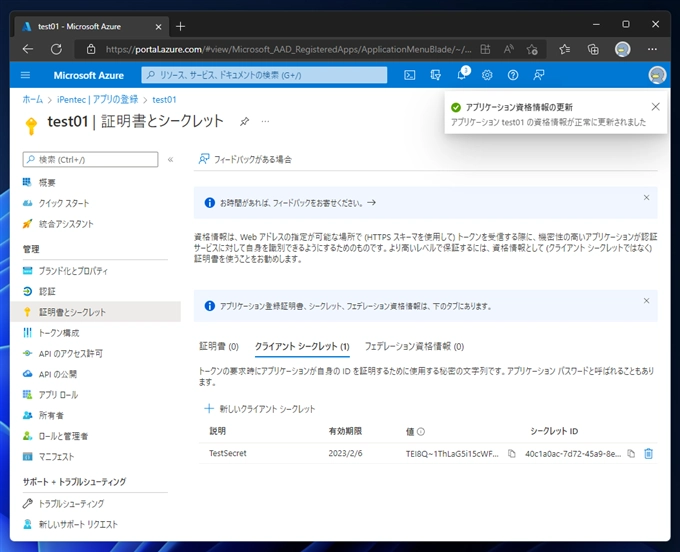Viewport: 680px width, 552px height.
Task: Open portal settings gear icon
Action: 487,75
